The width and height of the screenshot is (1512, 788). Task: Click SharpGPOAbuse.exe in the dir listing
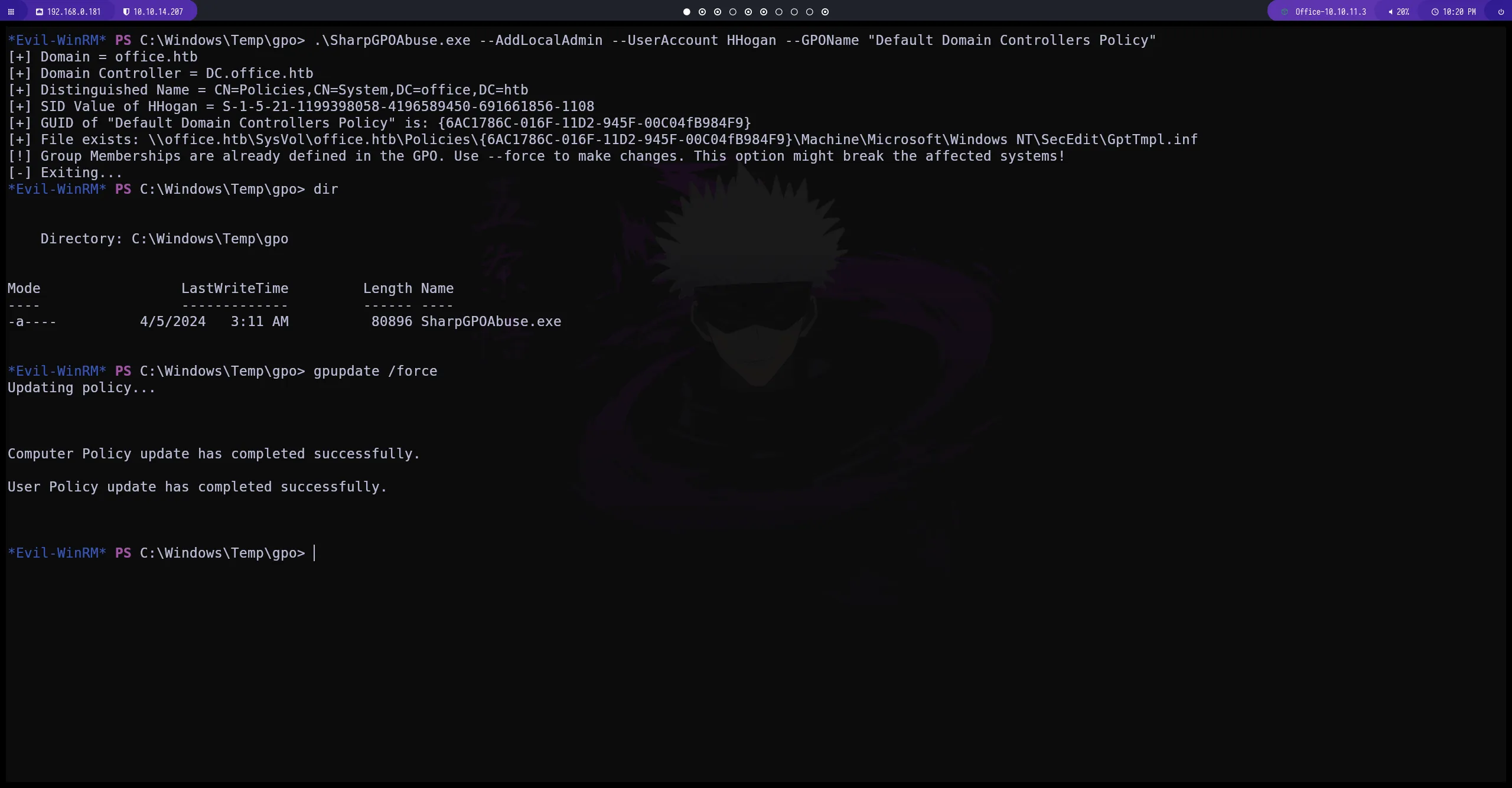[491, 322]
